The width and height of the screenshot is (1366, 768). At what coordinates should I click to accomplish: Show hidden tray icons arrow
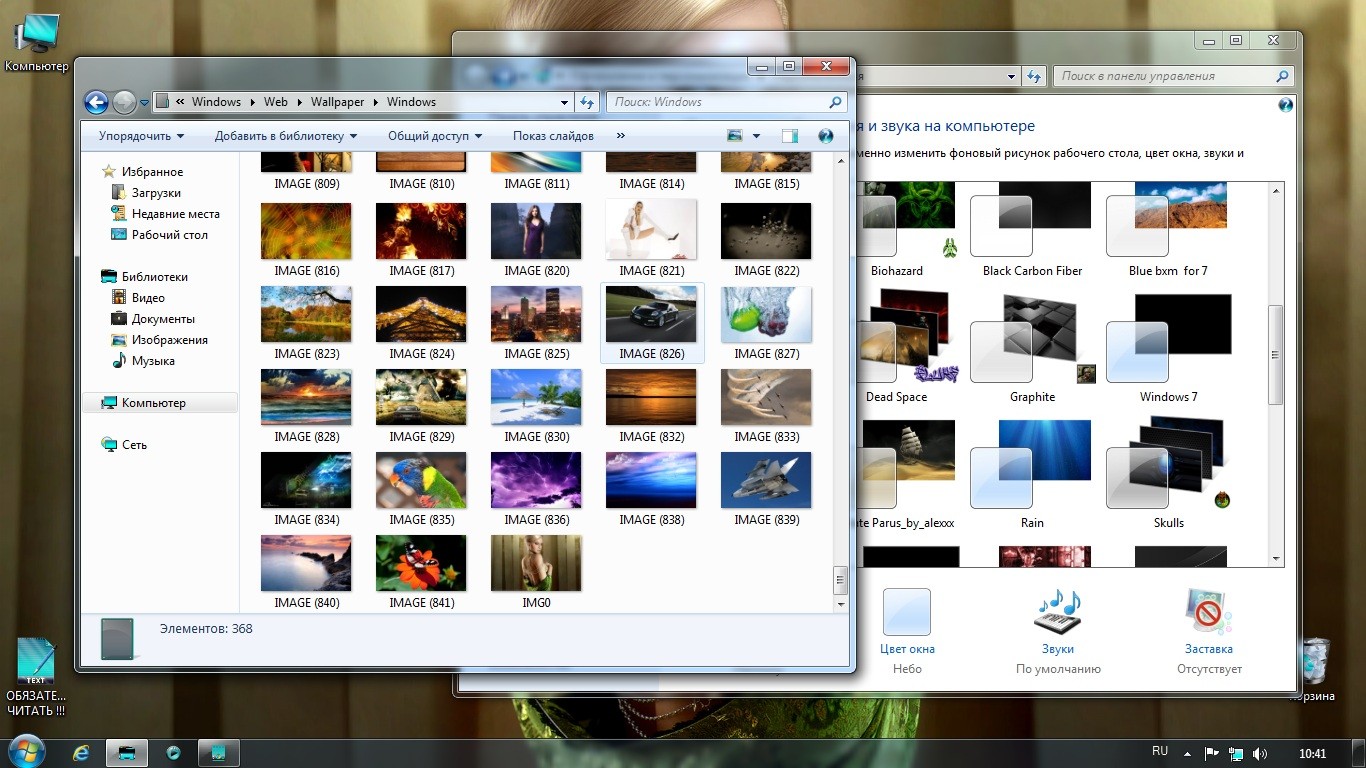[1188, 754]
